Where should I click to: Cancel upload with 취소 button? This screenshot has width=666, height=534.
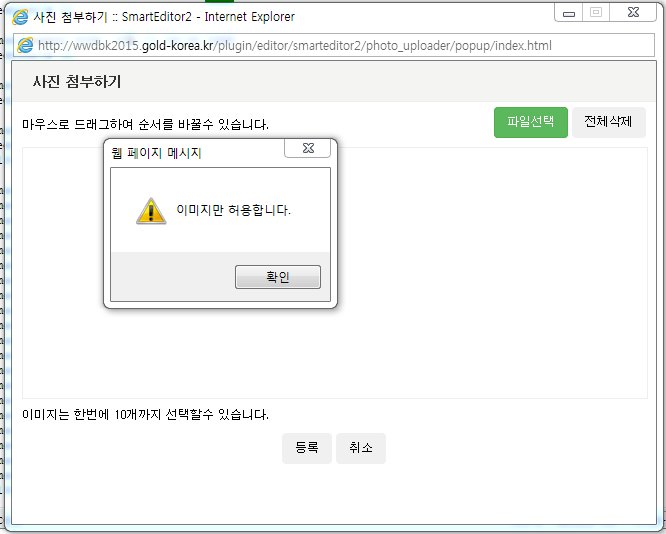(361, 448)
